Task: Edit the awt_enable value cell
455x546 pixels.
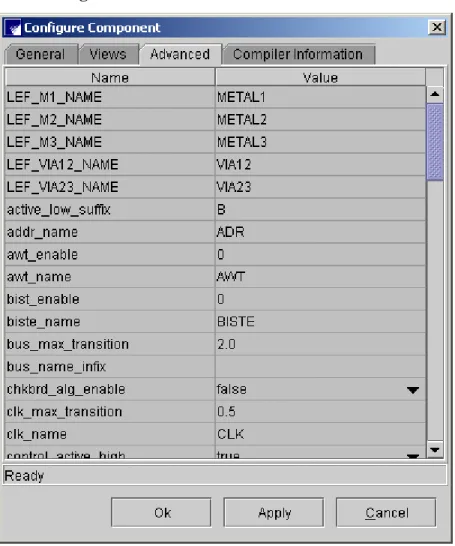Action: (x=320, y=255)
